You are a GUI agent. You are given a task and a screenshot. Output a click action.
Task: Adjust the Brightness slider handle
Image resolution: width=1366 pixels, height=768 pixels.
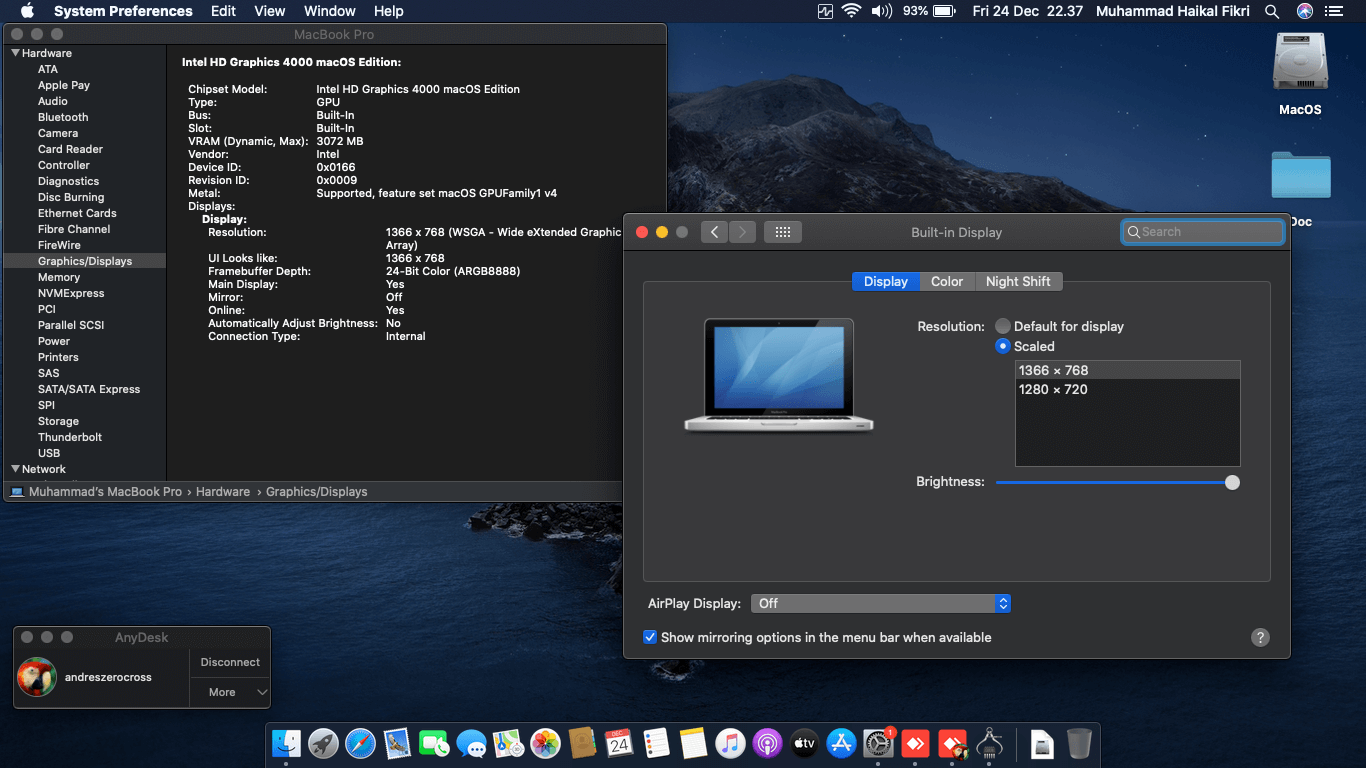pos(1232,482)
